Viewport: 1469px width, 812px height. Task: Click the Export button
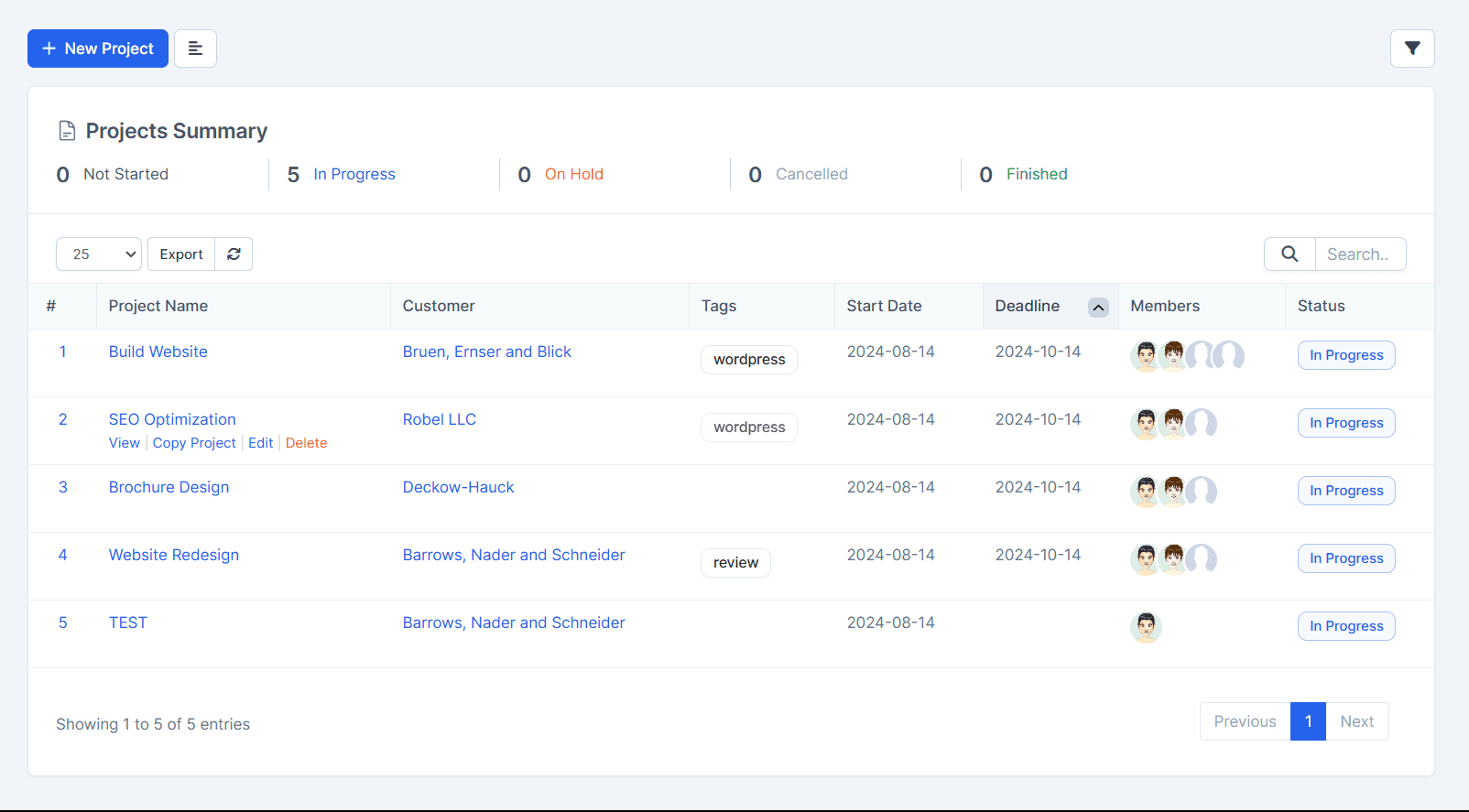[x=181, y=254]
